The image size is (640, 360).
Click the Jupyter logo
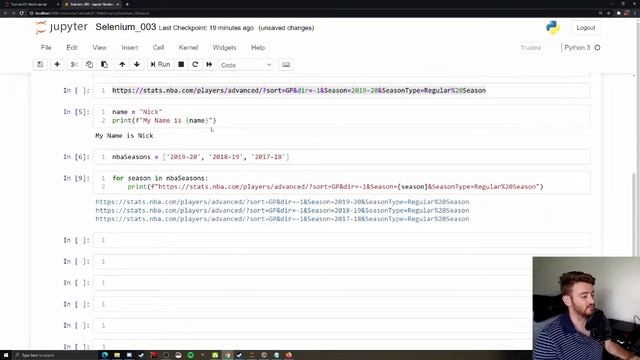pos(61,27)
